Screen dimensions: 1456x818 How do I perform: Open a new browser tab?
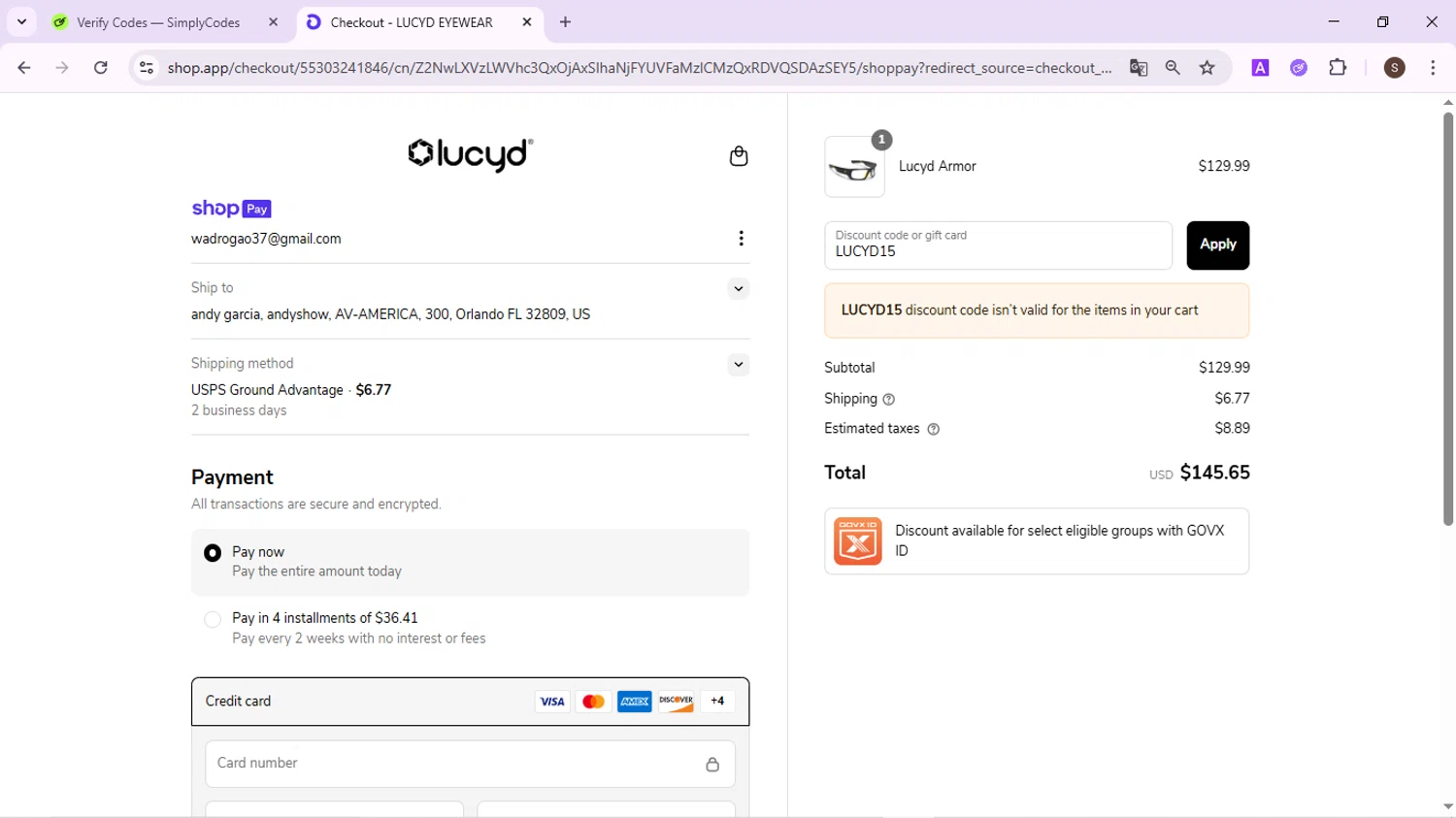pyautogui.click(x=566, y=22)
